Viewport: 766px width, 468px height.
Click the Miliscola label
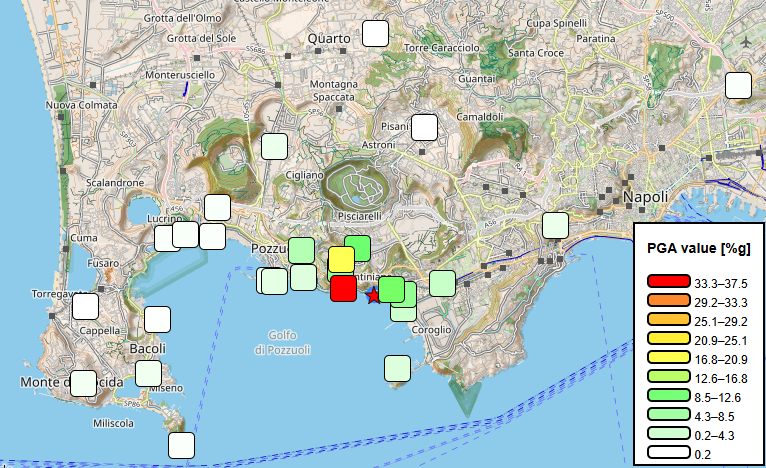point(113,423)
